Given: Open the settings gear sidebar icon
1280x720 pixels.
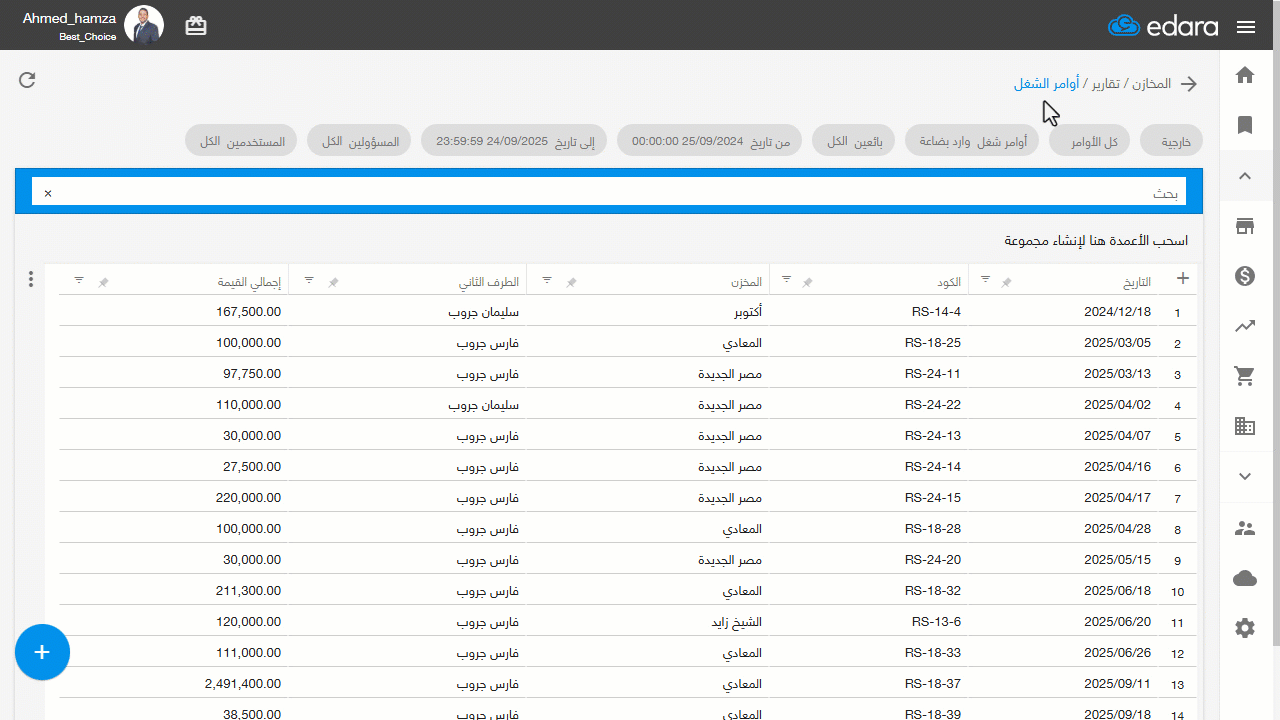Looking at the screenshot, I should tap(1245, 628).
